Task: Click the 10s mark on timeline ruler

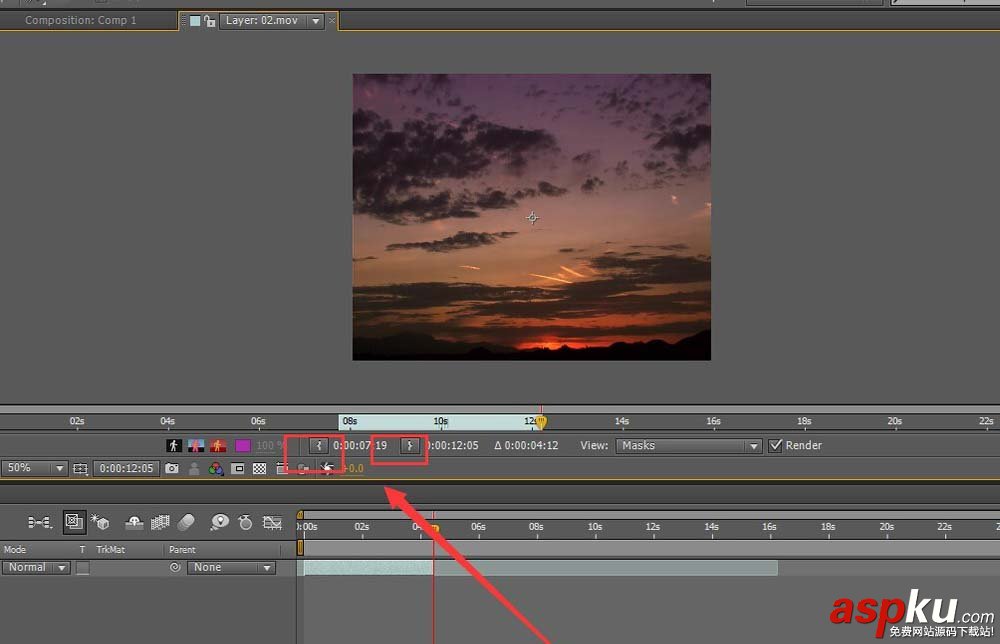Action: coord(594,527)
